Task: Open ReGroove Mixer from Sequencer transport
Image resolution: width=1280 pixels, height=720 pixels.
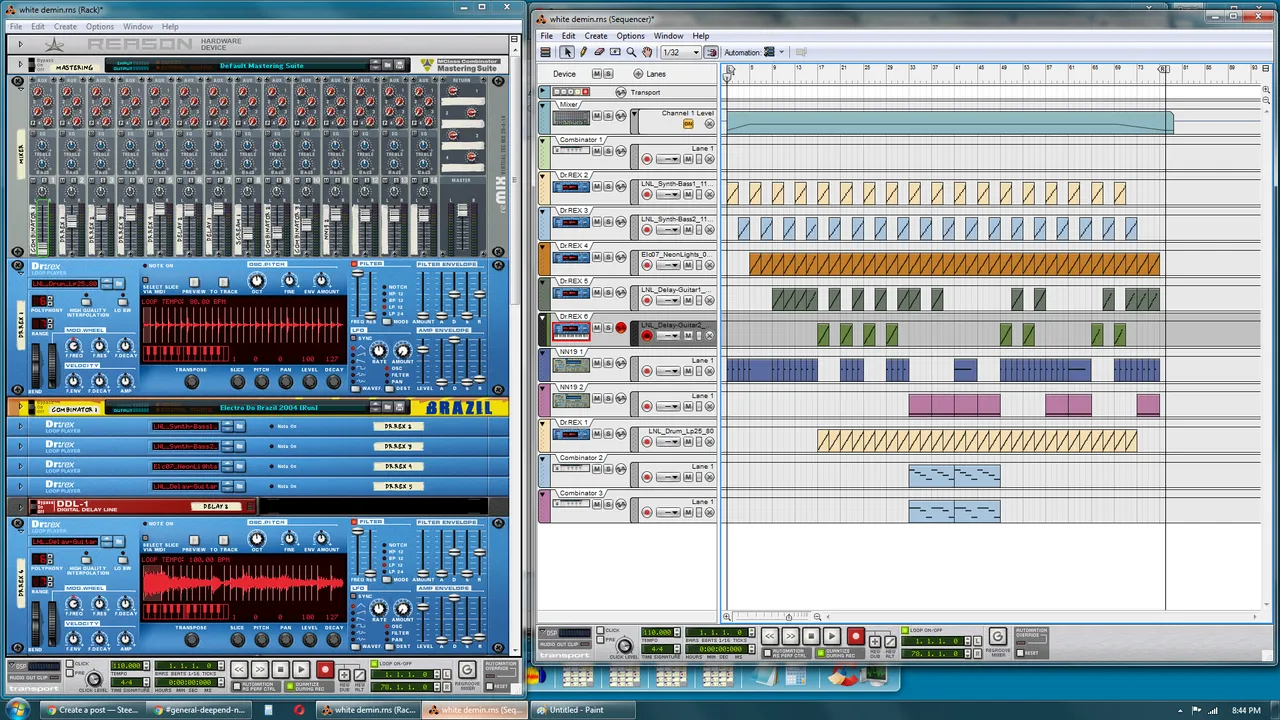Action: pos(997,637)
